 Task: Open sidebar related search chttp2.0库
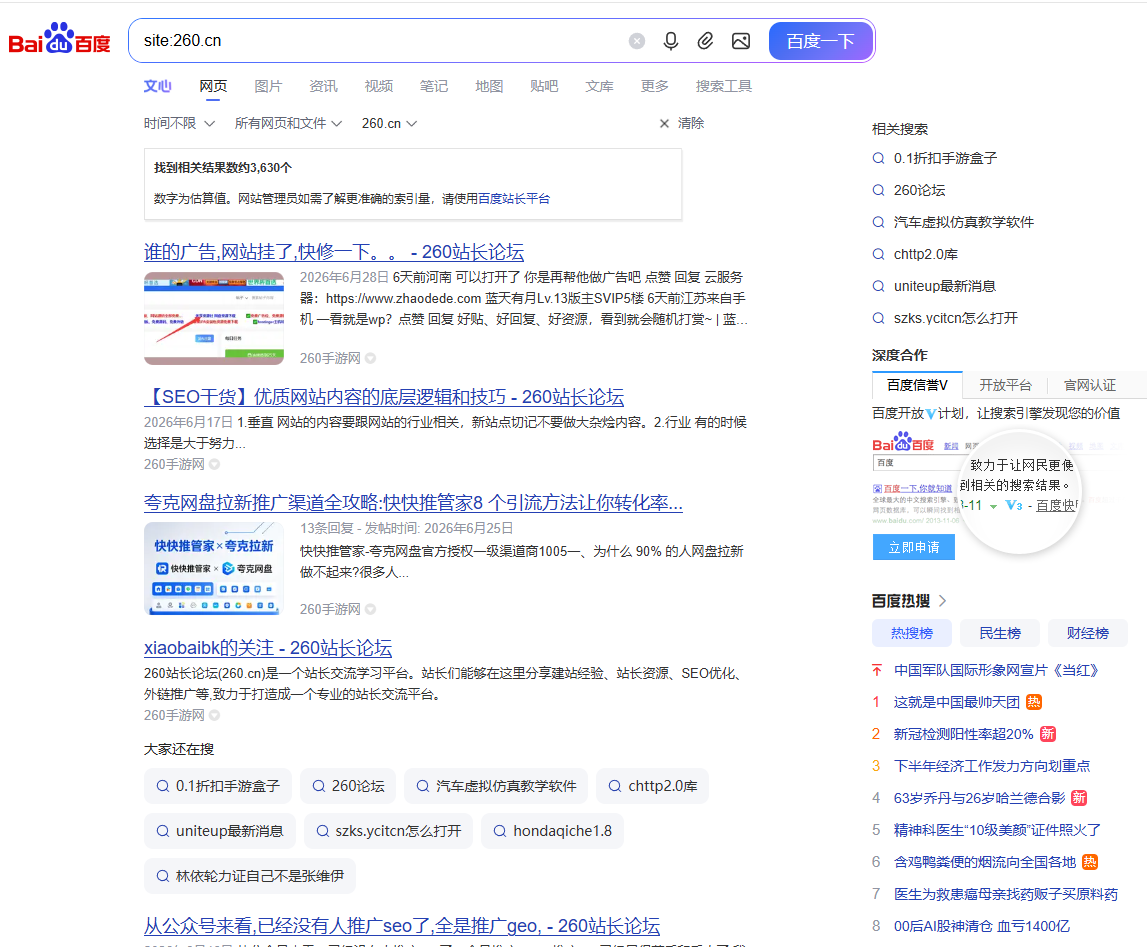pyautogui.click(x=925, y=254)
